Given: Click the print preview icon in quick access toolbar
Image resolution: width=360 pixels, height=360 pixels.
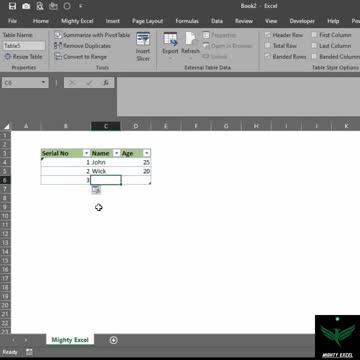Looking at the screenshot, I should pos(40,6).
